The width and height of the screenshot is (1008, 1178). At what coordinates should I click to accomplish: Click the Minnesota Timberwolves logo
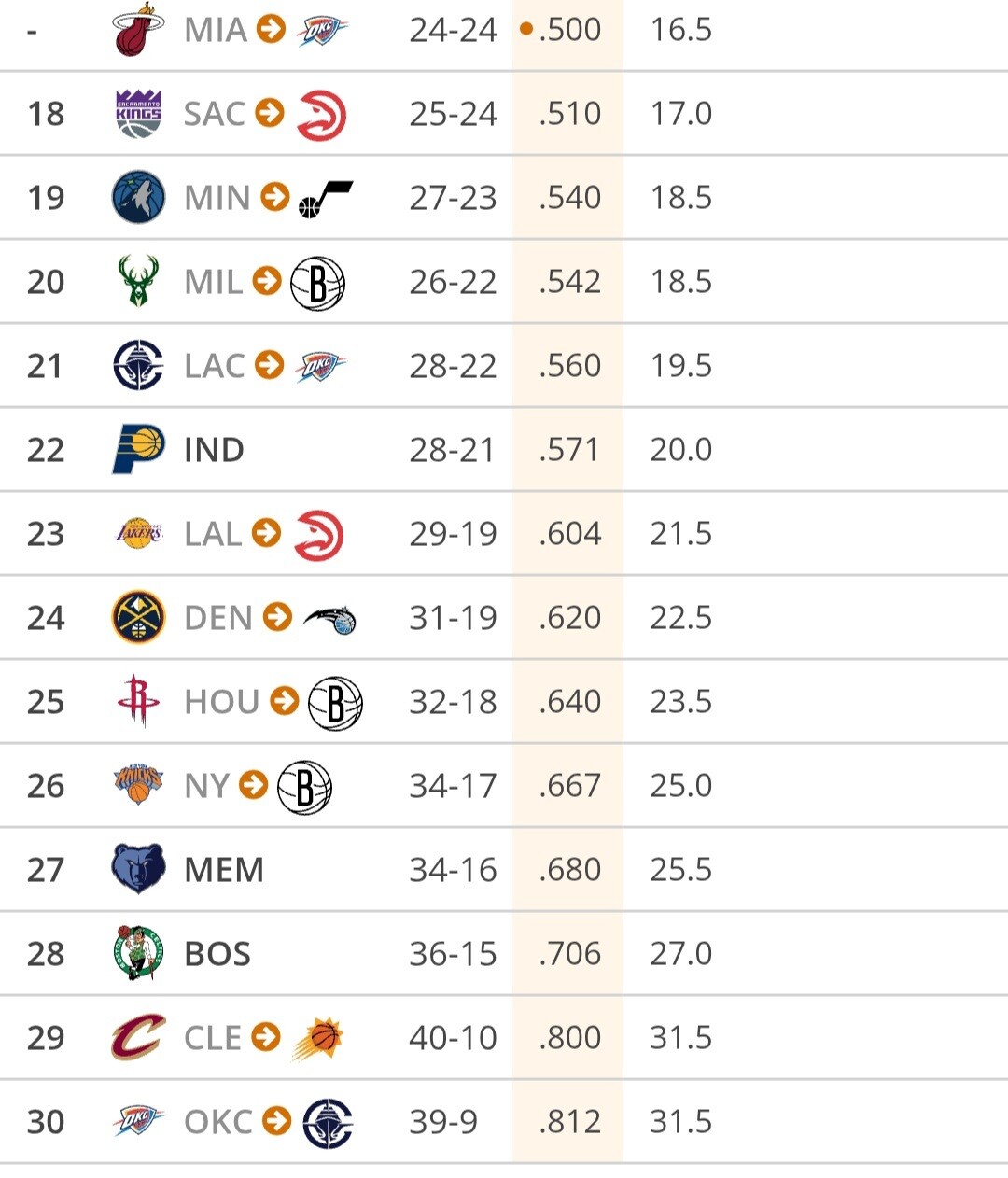138,197
